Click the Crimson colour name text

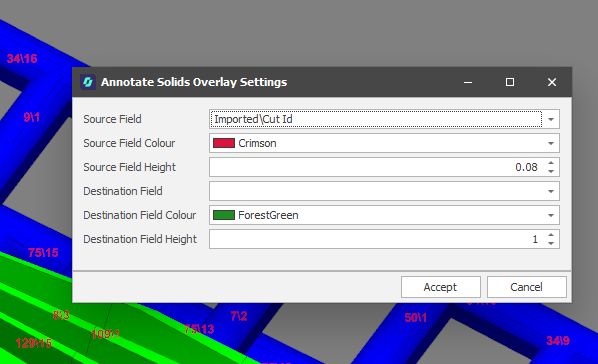pyautogui.click(x=257, y=143)
